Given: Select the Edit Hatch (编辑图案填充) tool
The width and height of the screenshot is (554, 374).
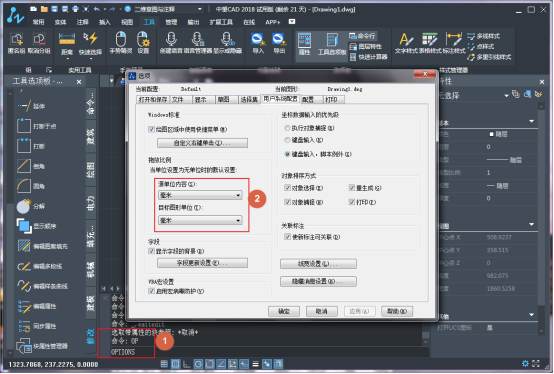Looking at the screenshot, I should click(x=42, y=246).
